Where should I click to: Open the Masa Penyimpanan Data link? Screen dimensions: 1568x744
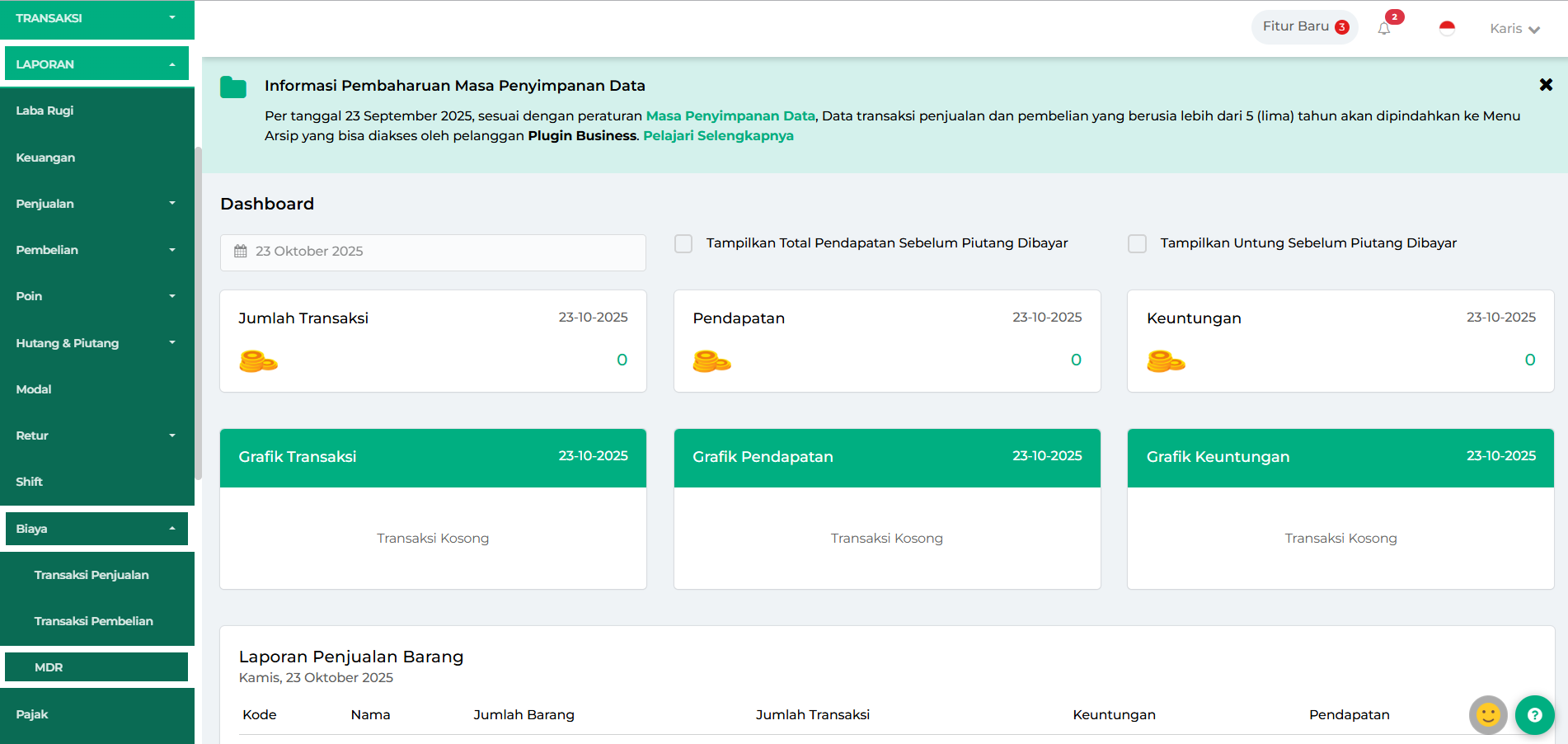coord(730,116)
